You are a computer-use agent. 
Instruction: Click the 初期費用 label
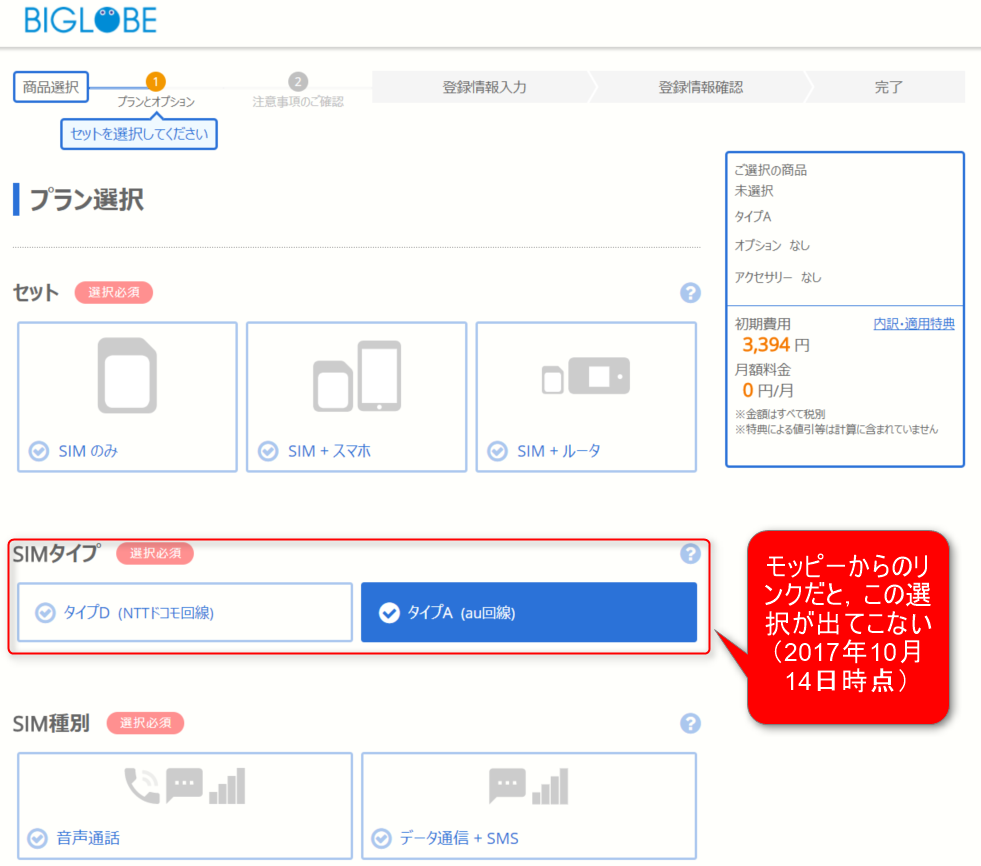(x=763, y=324)
